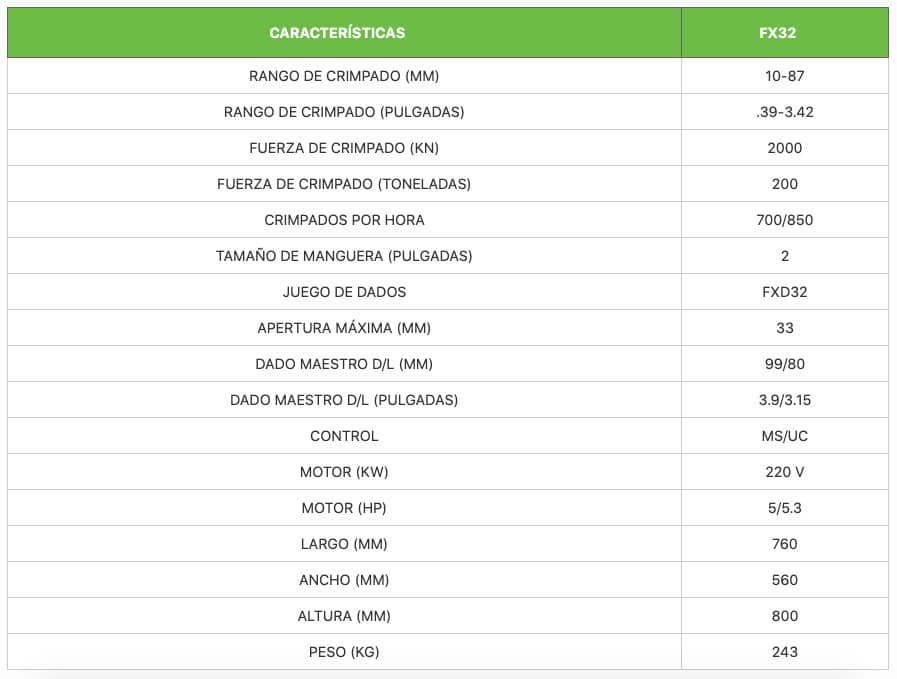The image size is (897, 679).
Task: Select the 700/850 value cell
Action: (x=785, y=220)
